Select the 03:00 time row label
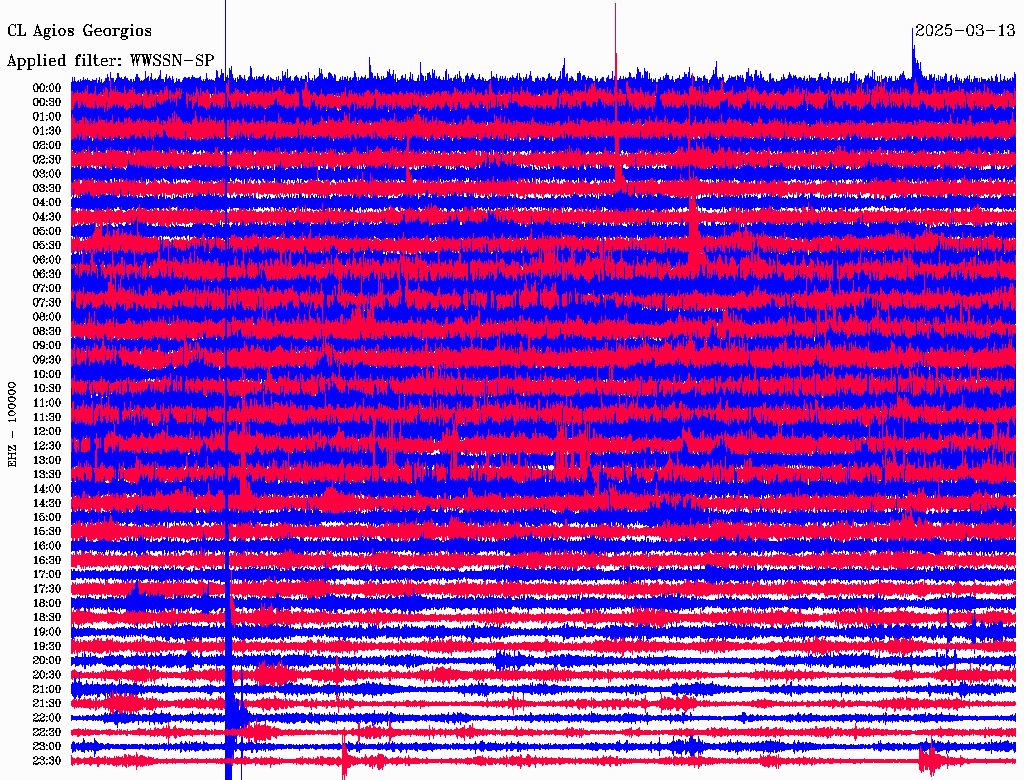 point(47,174)
